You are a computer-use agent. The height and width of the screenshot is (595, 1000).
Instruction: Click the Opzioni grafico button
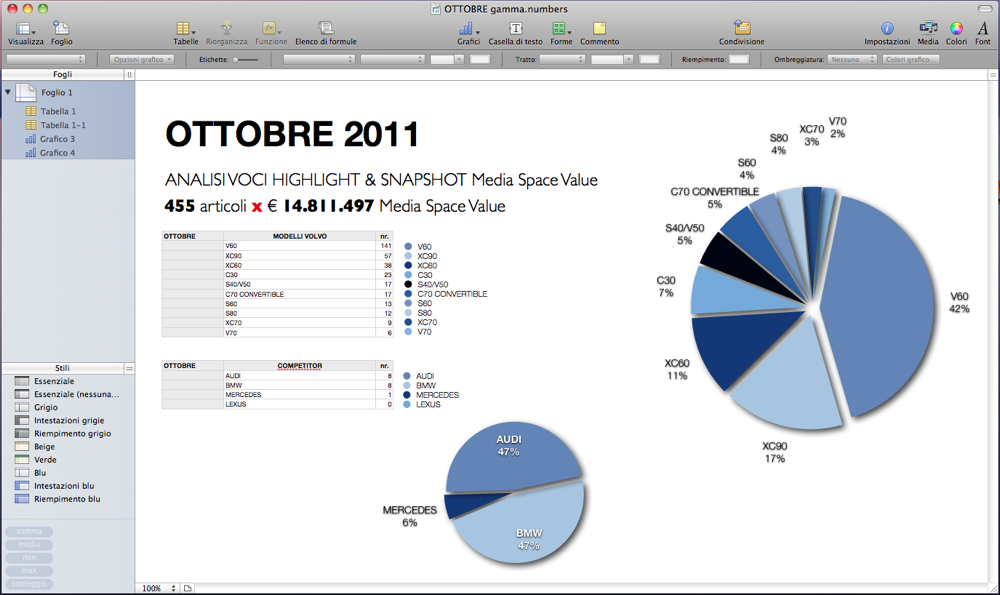(x=142, y=60)
